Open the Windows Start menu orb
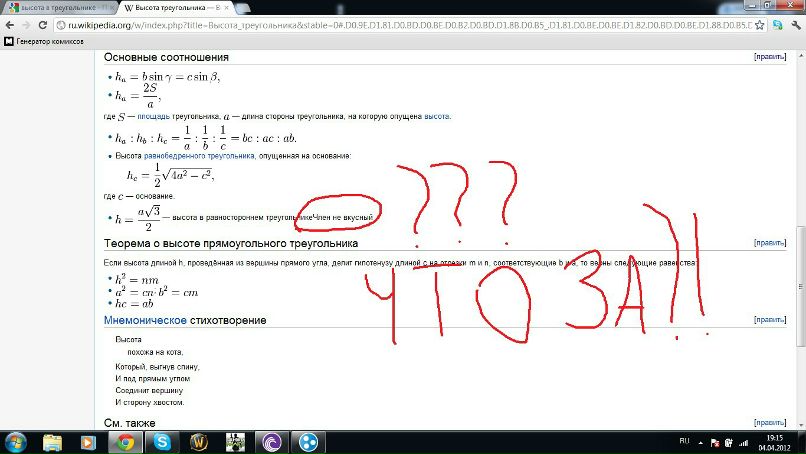The image size is (806, 454). (x=16, y=441)
